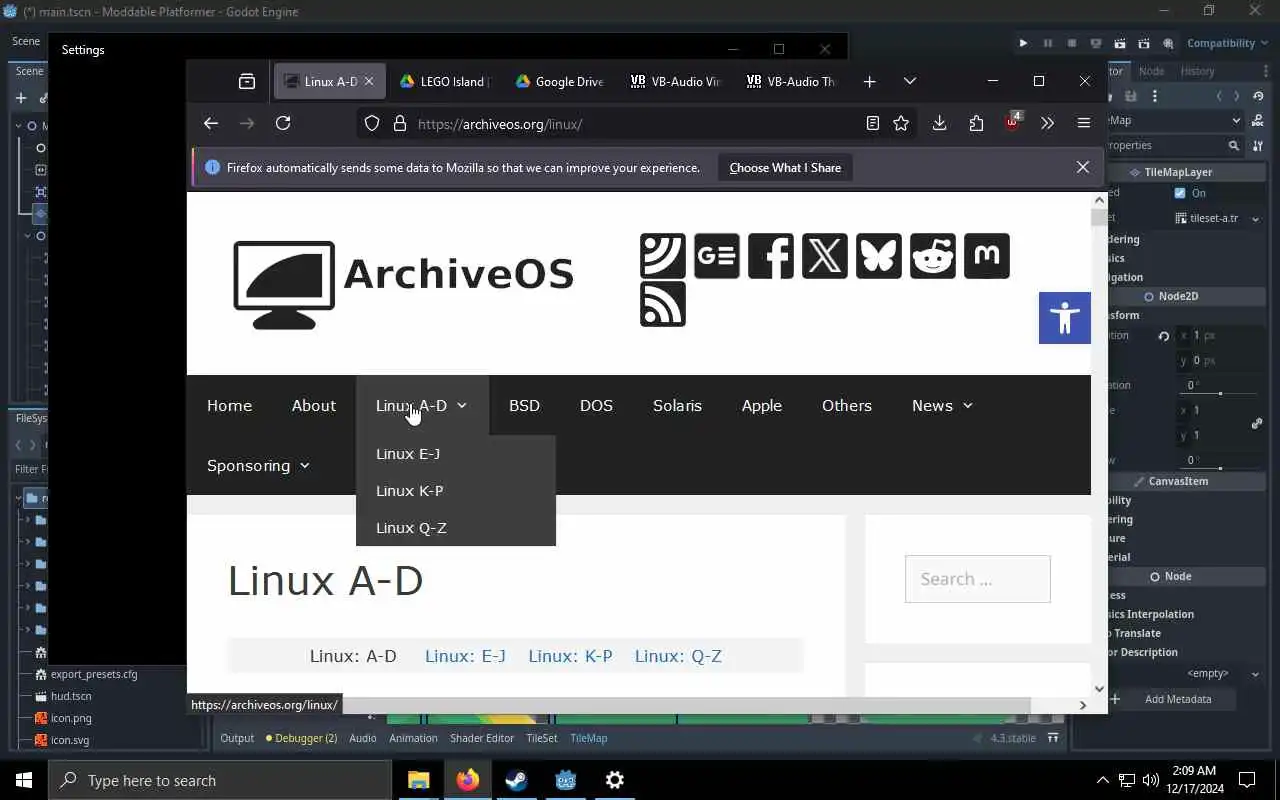1280x800 pixels.
Task: Dismiss the Firefox data notification bar
Action: [x=1082, y=167]
